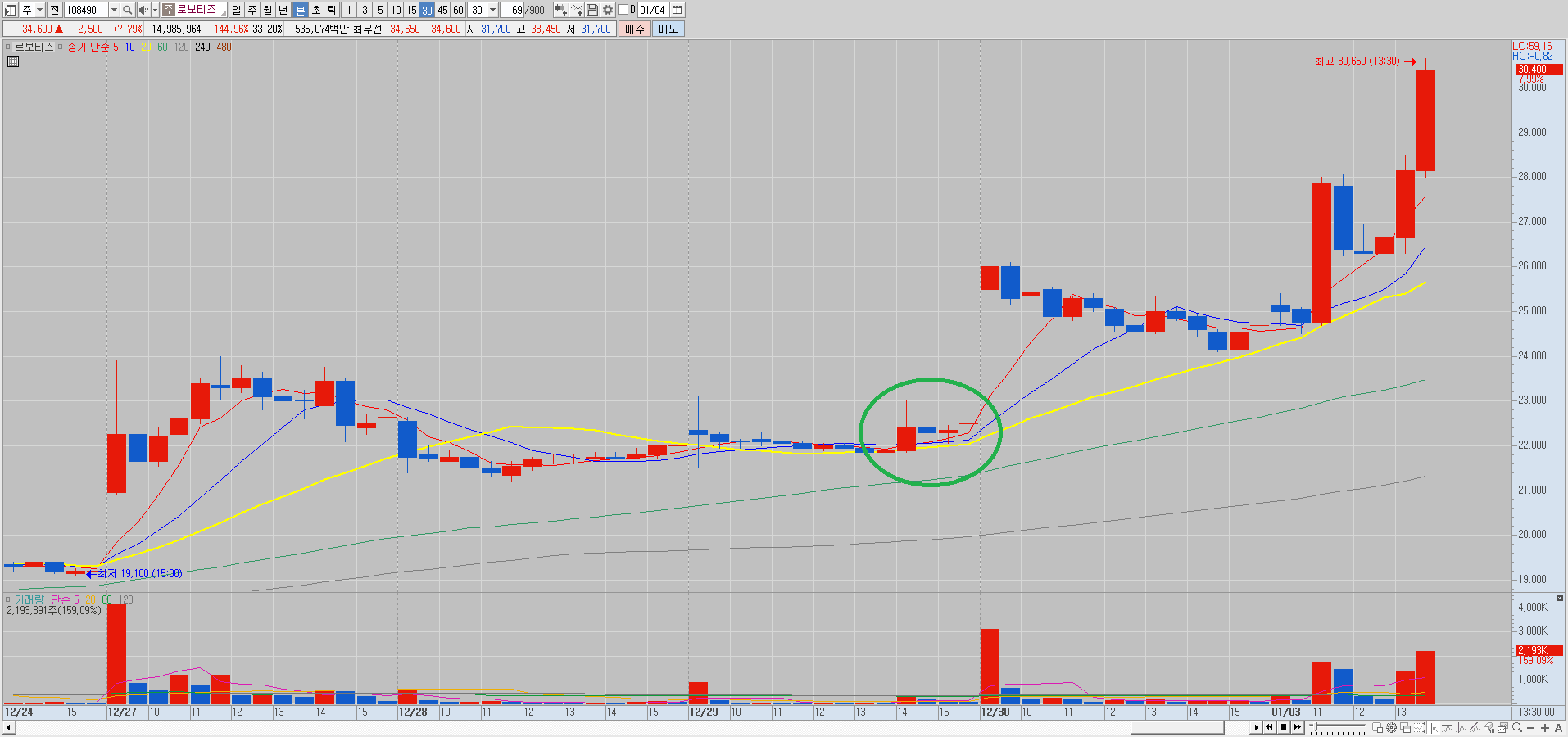Open the 주 market type dropdown arrow
The image size is (1568, 737).
[x=39, y=10]
